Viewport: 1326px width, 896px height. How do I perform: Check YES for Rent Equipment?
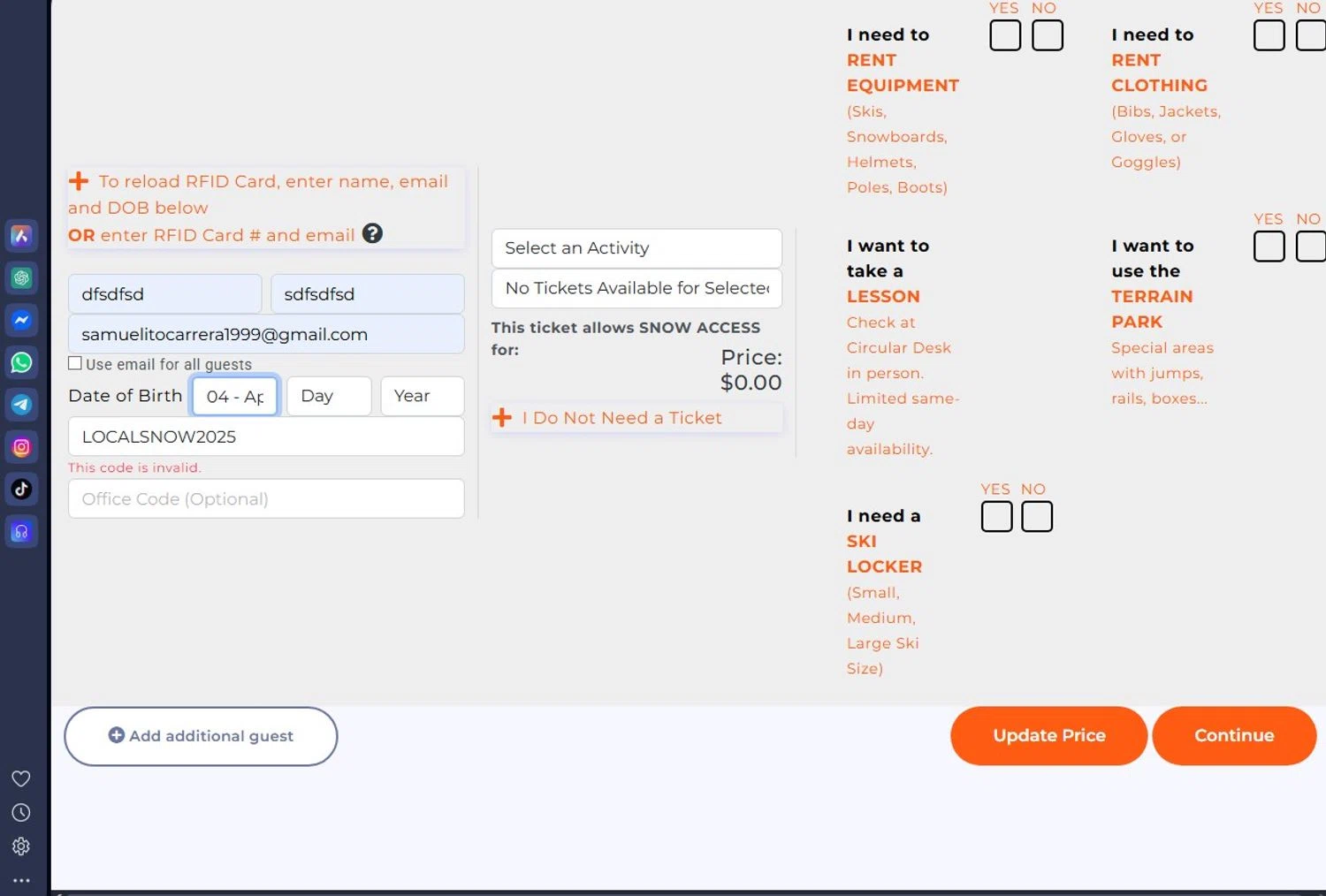click(x=1005, y=35)
